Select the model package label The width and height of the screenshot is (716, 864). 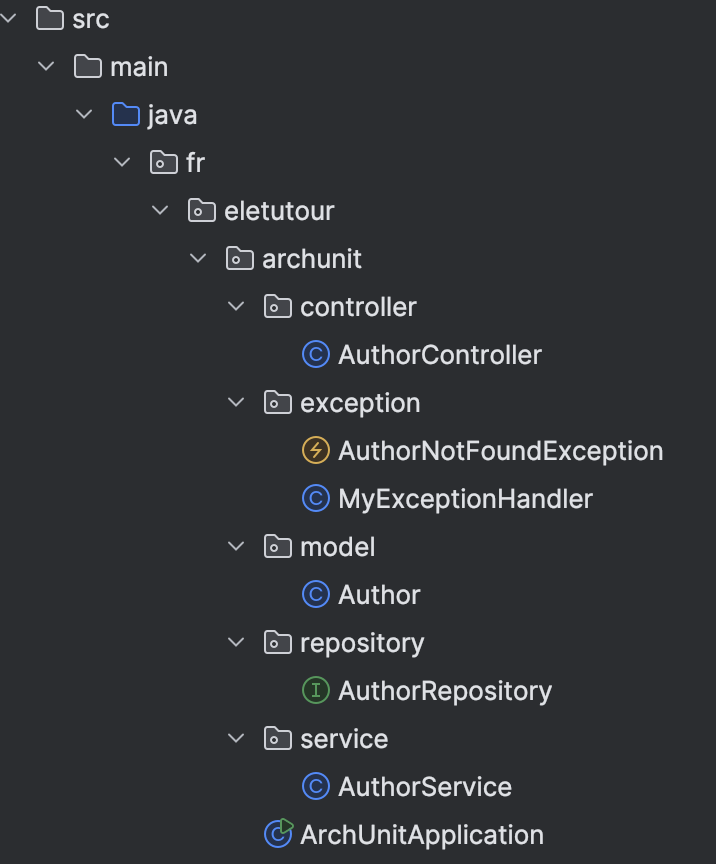337,547
